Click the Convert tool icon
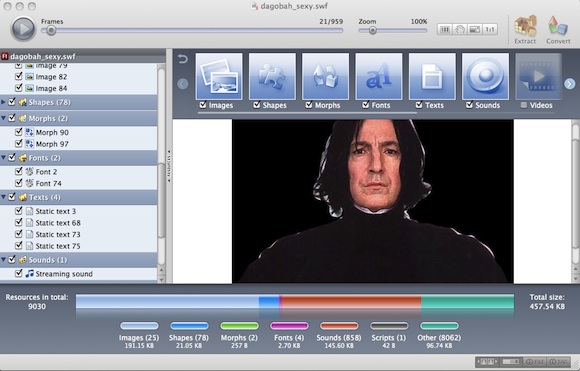 pyautogui.click(x=558, y=26)
